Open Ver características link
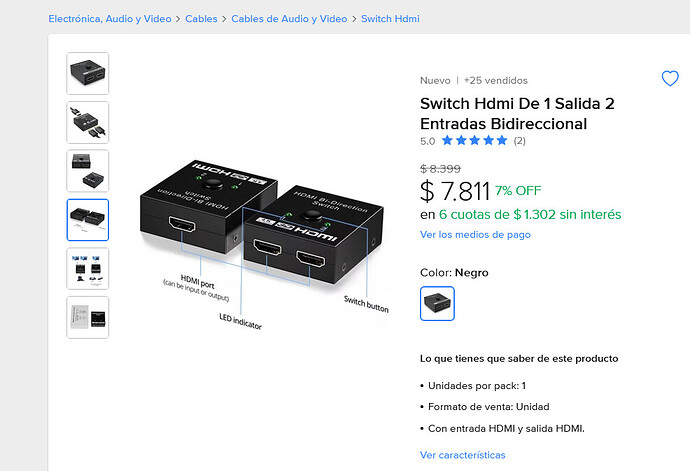The height and width of the screenshot is (471, 690). (462, 455)
